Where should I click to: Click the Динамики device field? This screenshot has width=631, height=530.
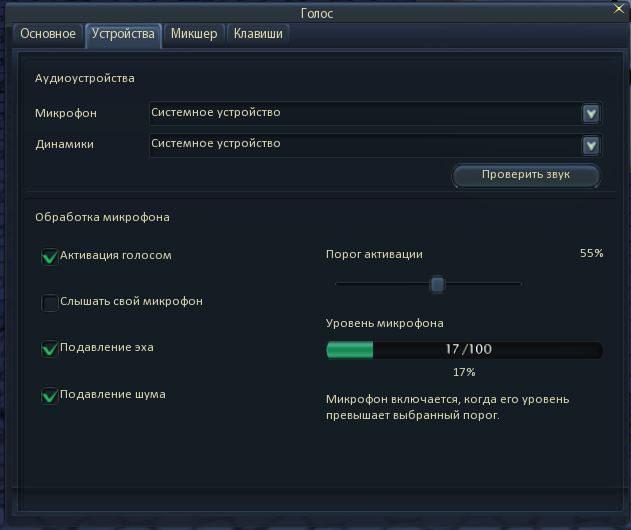(375, 145)
